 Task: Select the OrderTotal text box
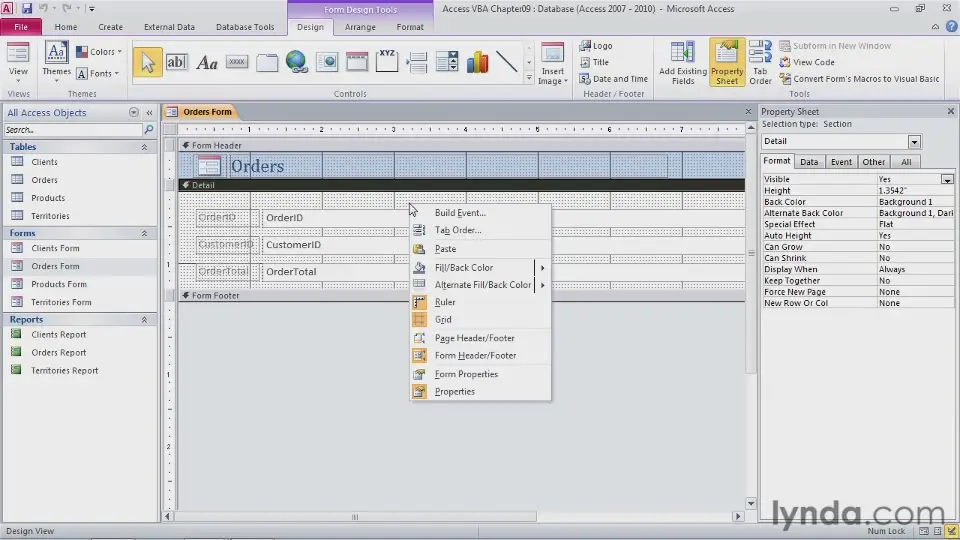[336, 272]
